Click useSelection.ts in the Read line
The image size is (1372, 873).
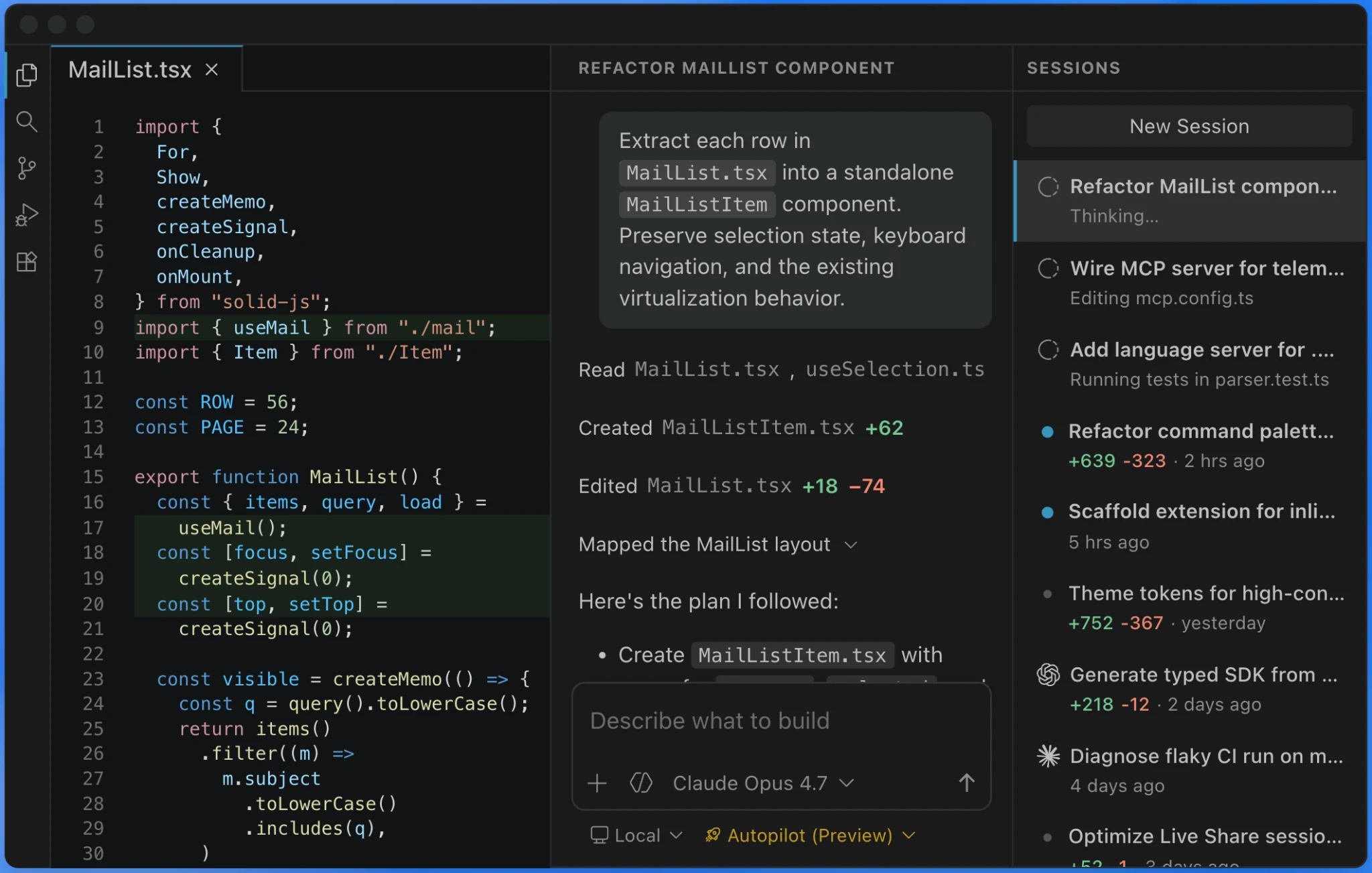click(895, 369)
